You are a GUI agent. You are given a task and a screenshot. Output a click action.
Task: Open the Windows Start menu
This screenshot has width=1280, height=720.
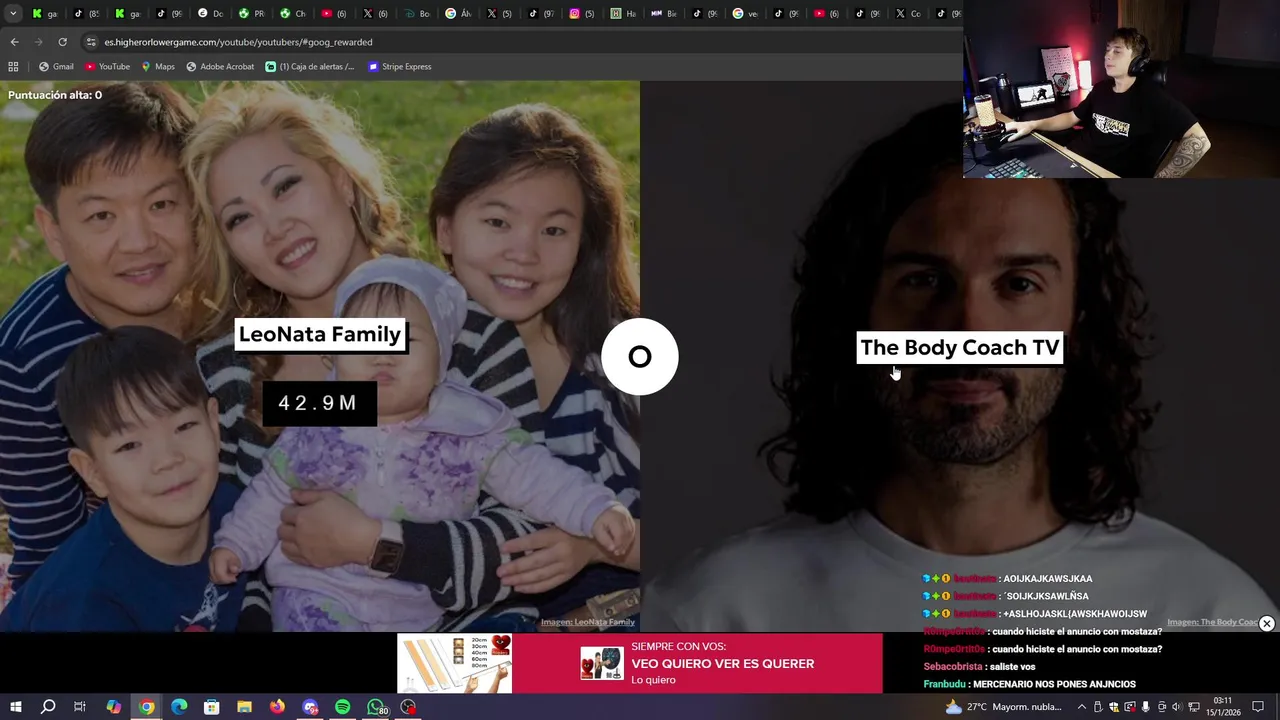click(x=15, y=707)
